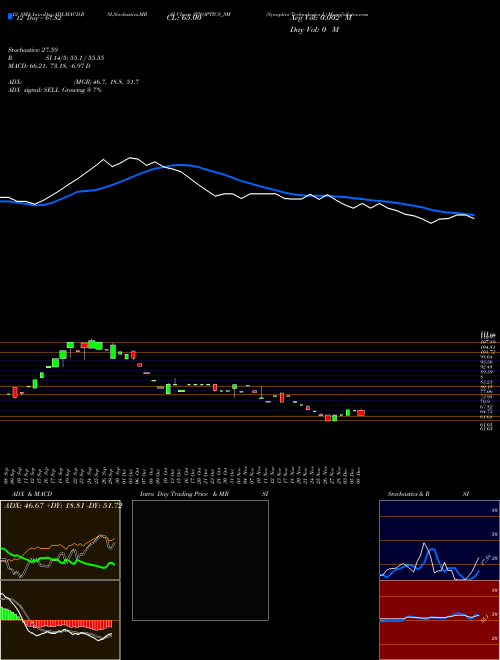Open the ADX line chart panel
This screenshot has height=660, width=500.
point(60,540)
